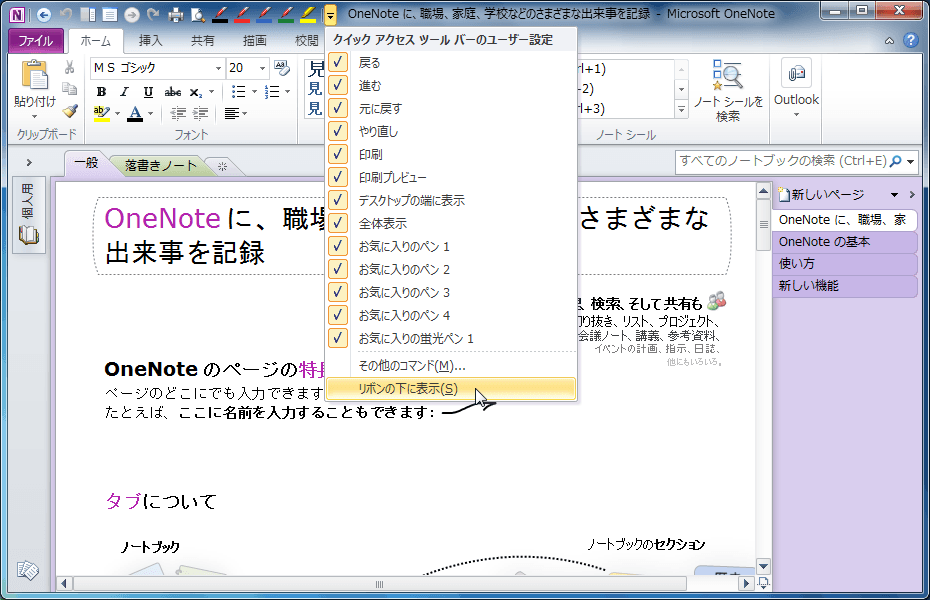Uncheck お気に入りのペン 1 menu item
The image size is (930, 600).
tap(338, 246)
